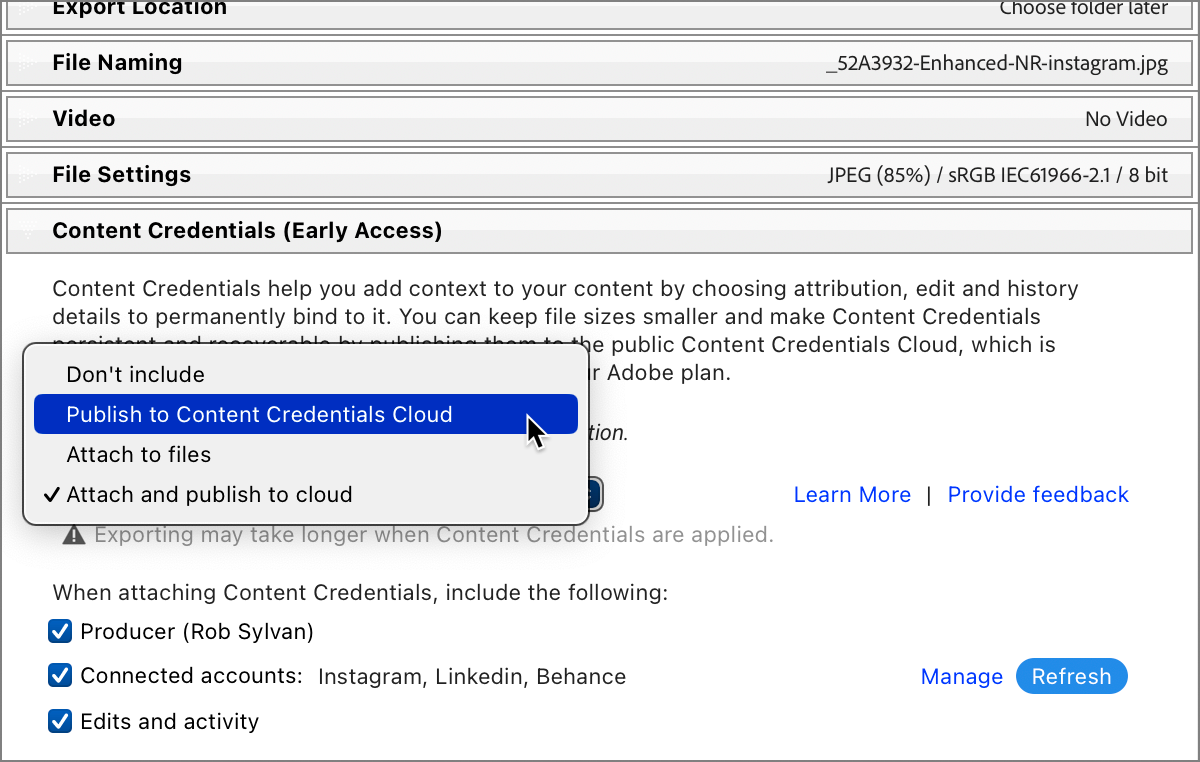The width and height of the screenshot is (1200, 762).
Task: Uncheck the Producer (Rob Sylvan) checkbox
Action: point(61,632)
